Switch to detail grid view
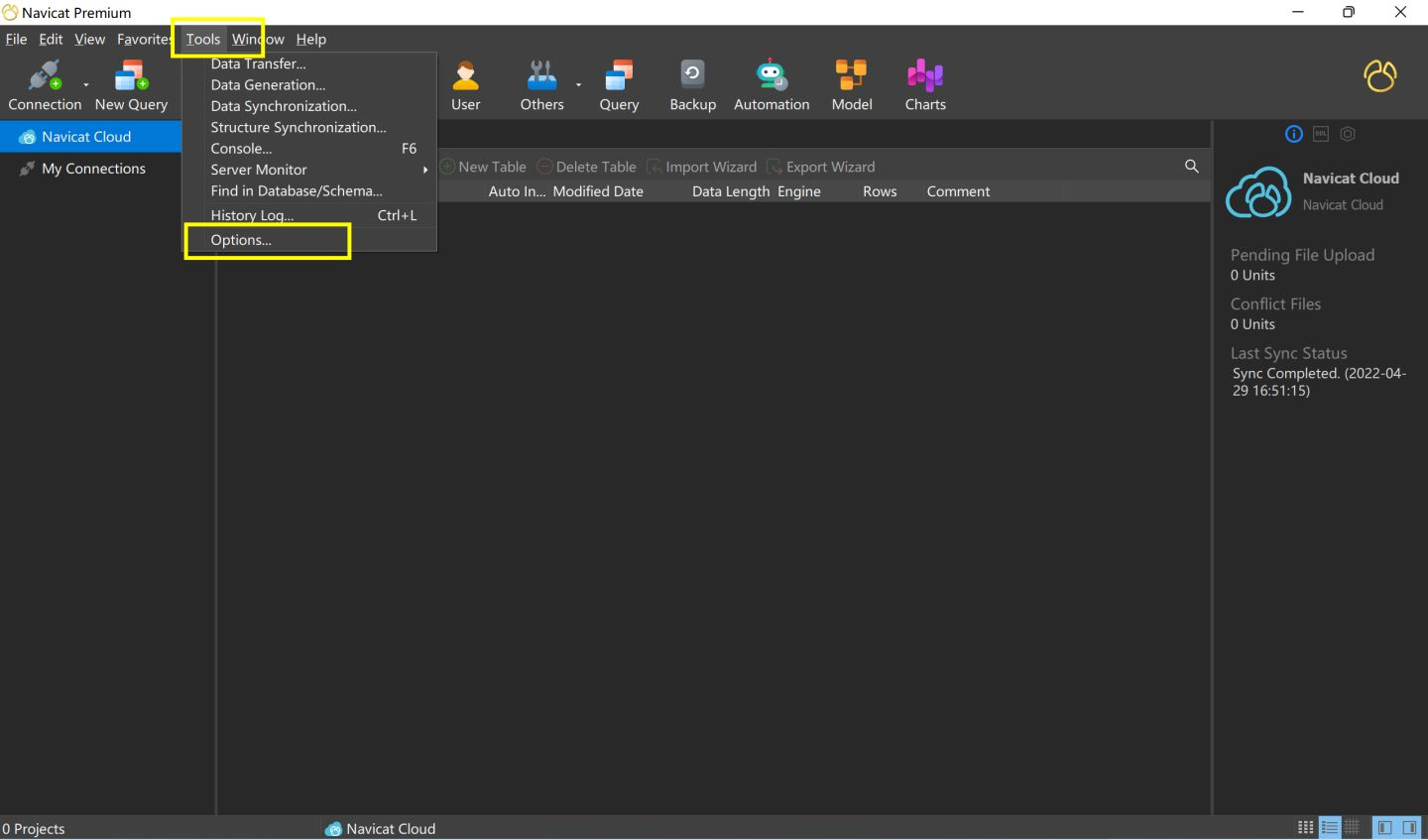 pyautogui.click(x=1352, y=828)
